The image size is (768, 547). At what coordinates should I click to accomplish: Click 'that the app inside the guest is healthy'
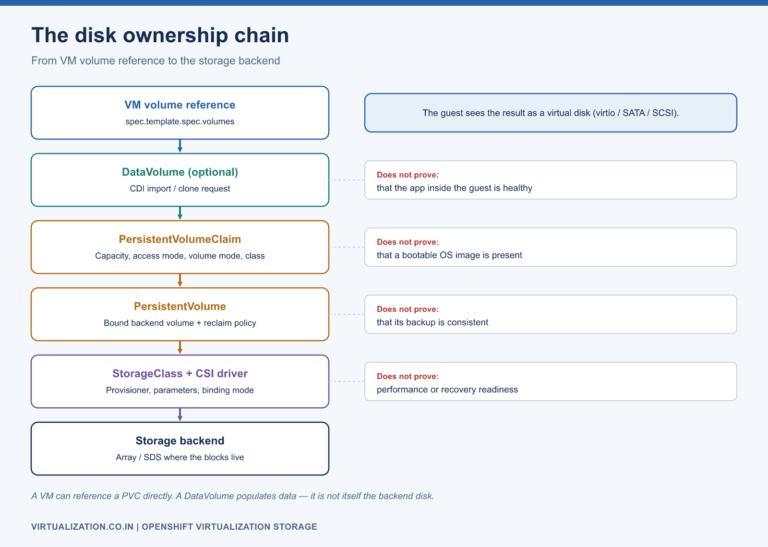coord(454,188)
